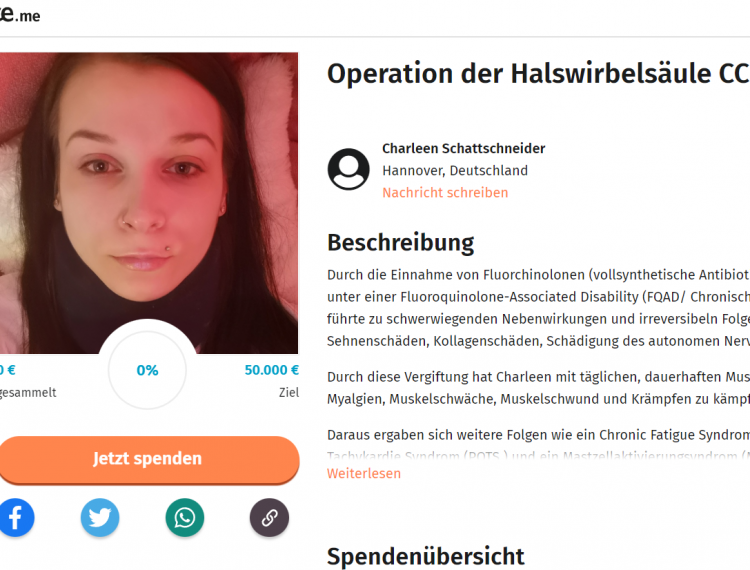This screenshot has width=750, height=570.
Task: Open the campaign photo thumbnail
Action: (x=148, y=203)
